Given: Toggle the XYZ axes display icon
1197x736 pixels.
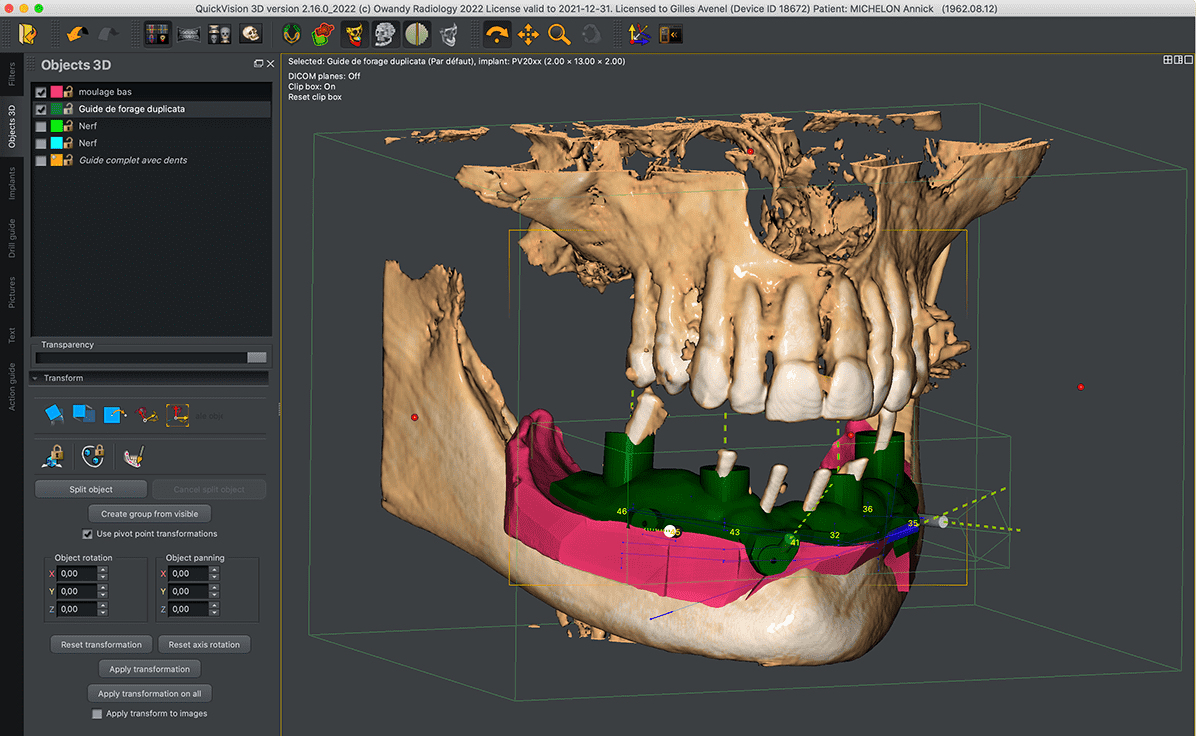Looking at the screenshot, I should 637,35.
